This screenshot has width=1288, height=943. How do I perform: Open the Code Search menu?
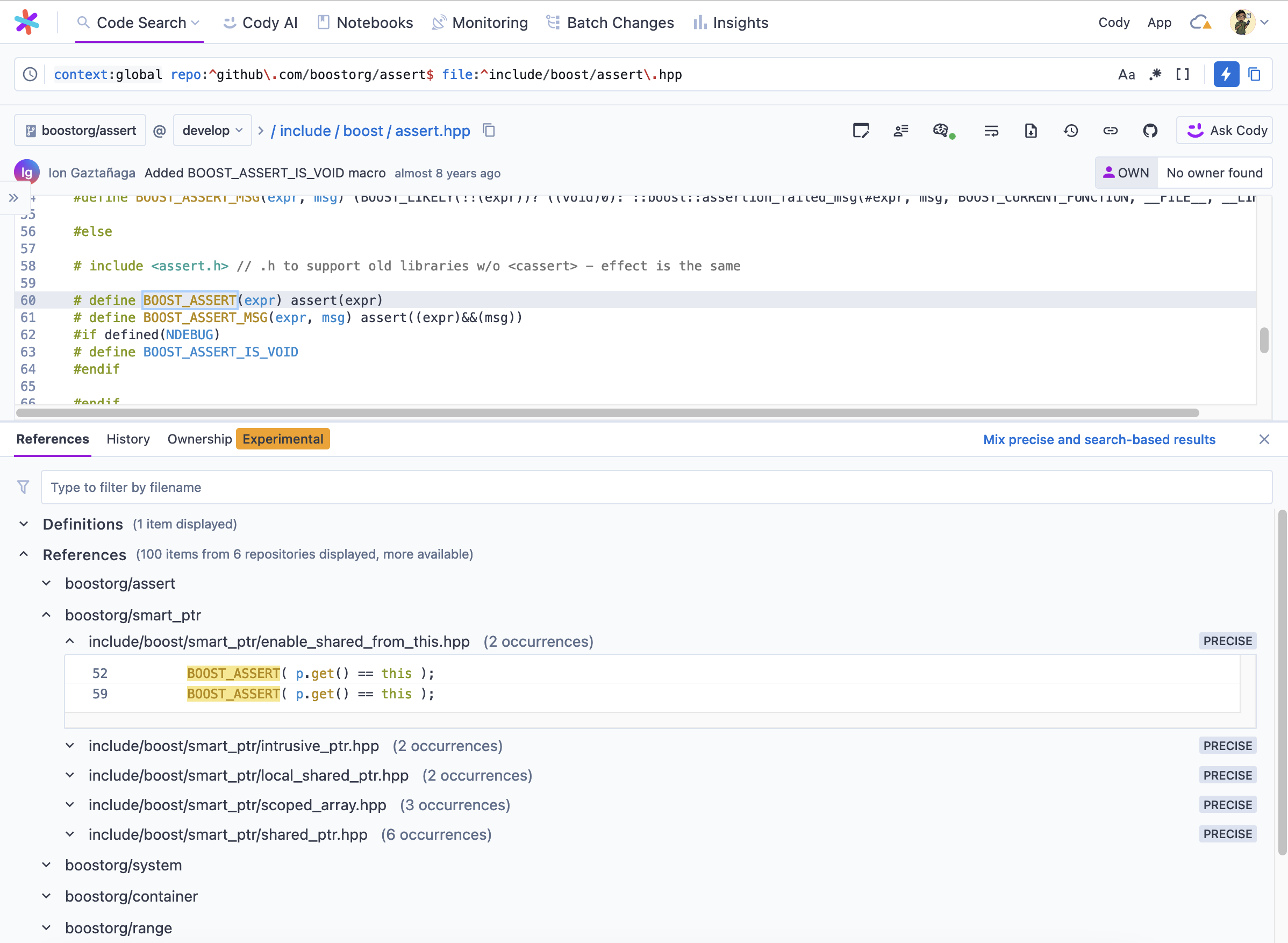coord(139,22)
